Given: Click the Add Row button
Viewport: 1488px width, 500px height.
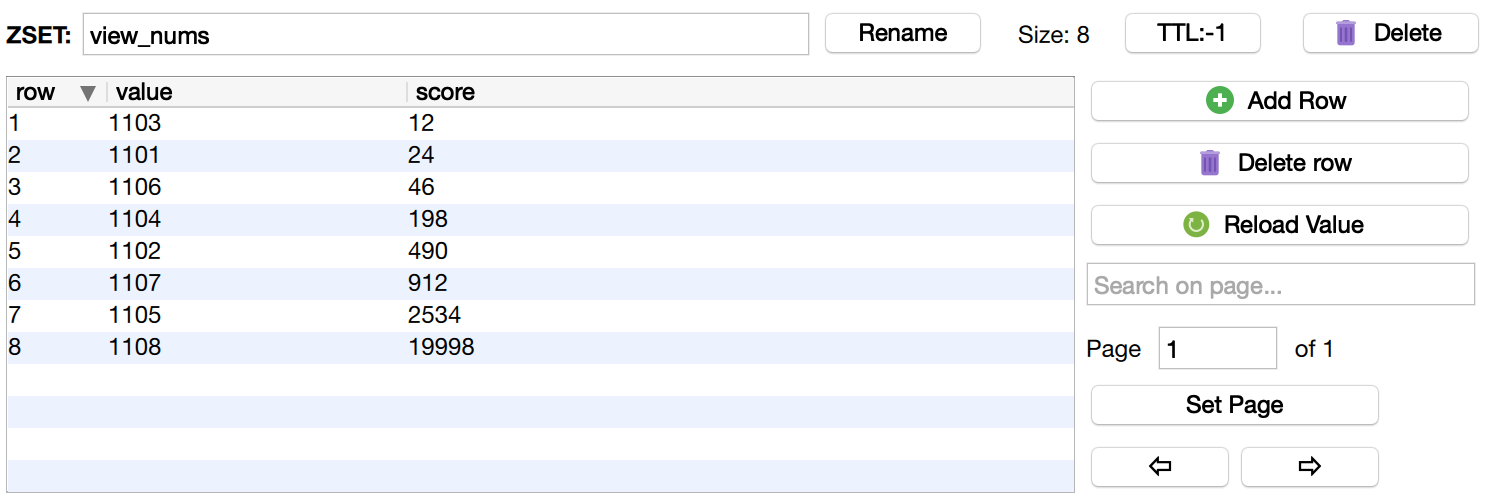Looking at the screenshot, I should (x=1279, y=101).
